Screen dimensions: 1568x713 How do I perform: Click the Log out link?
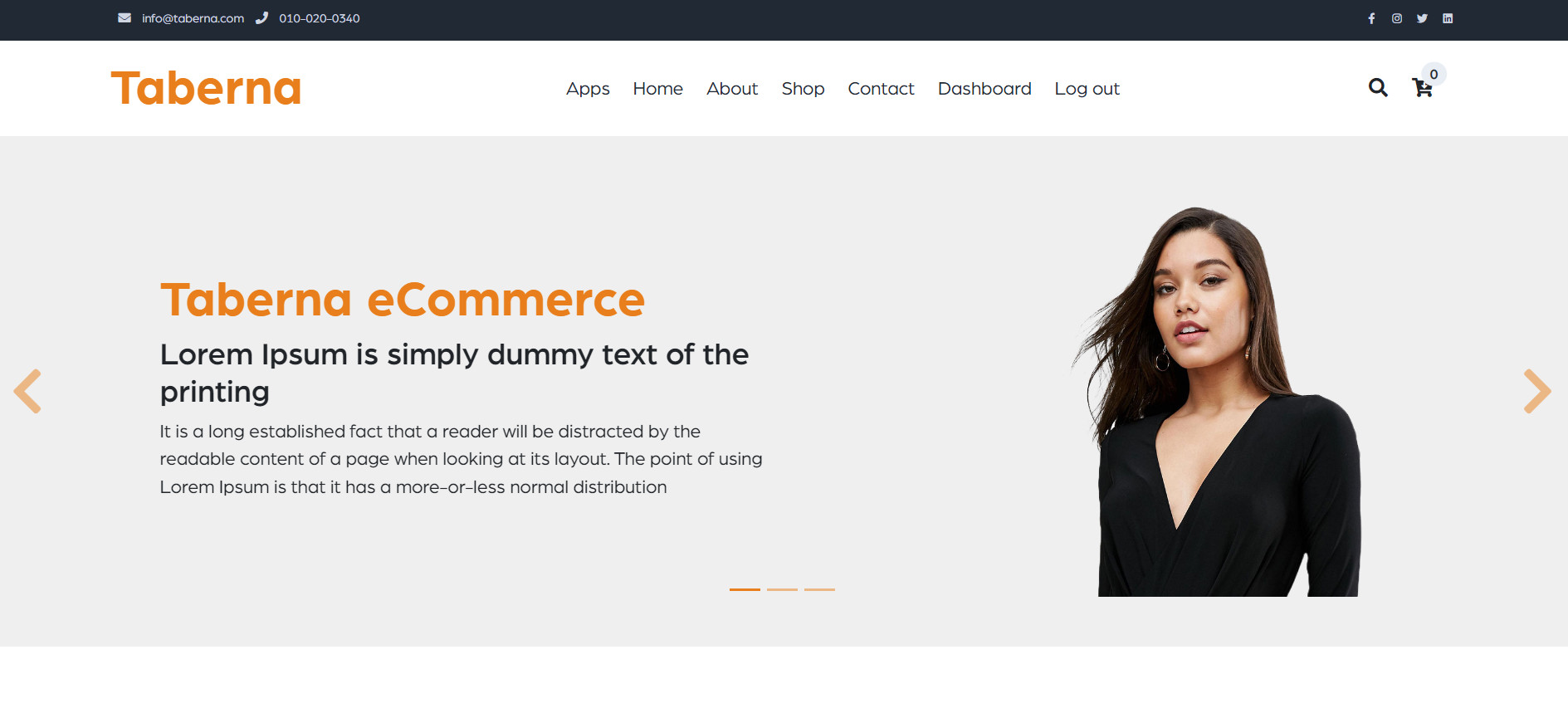click(x=1087, y=89)
